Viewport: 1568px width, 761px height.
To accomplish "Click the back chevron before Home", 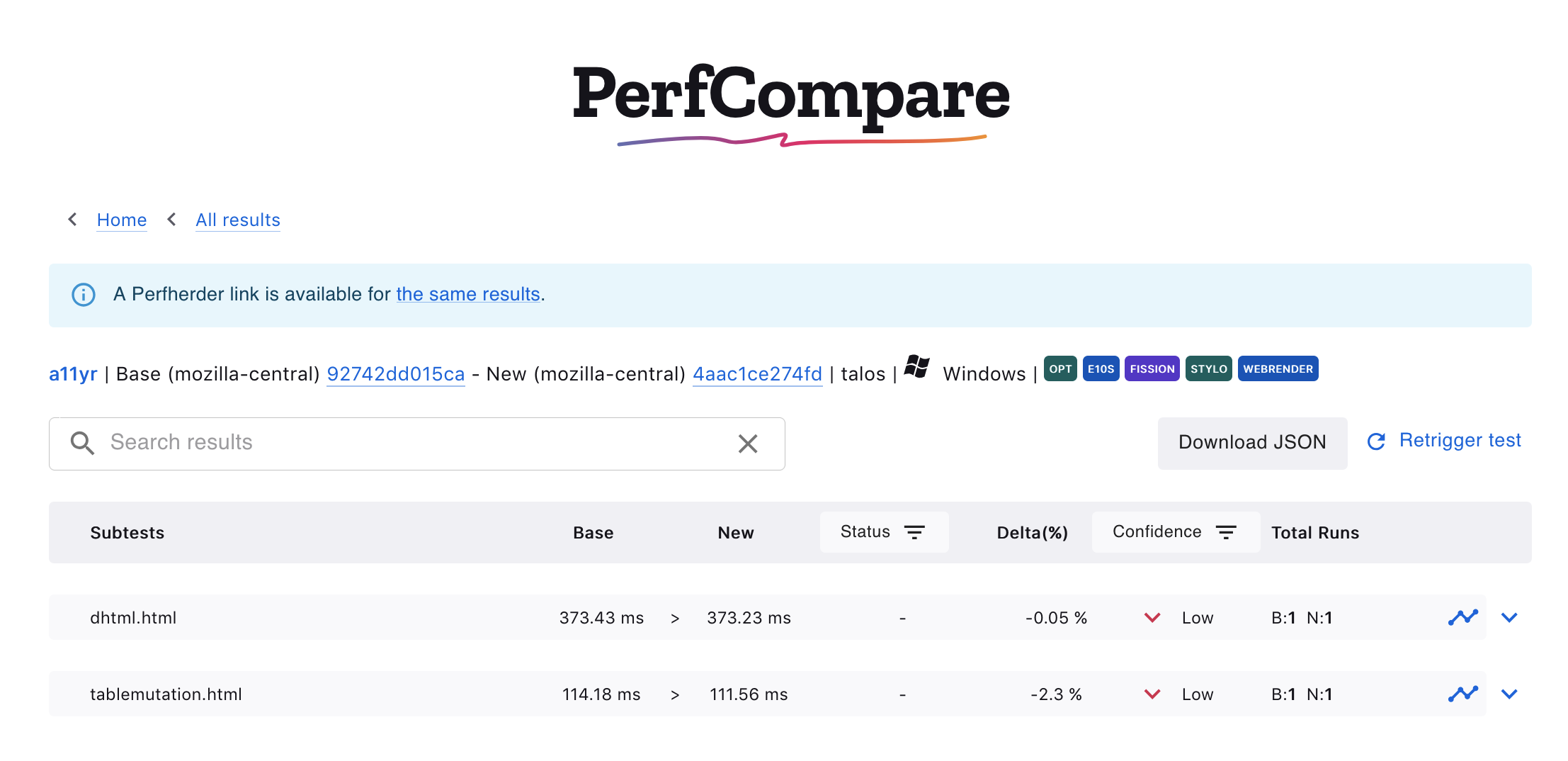I will point(72,220).
